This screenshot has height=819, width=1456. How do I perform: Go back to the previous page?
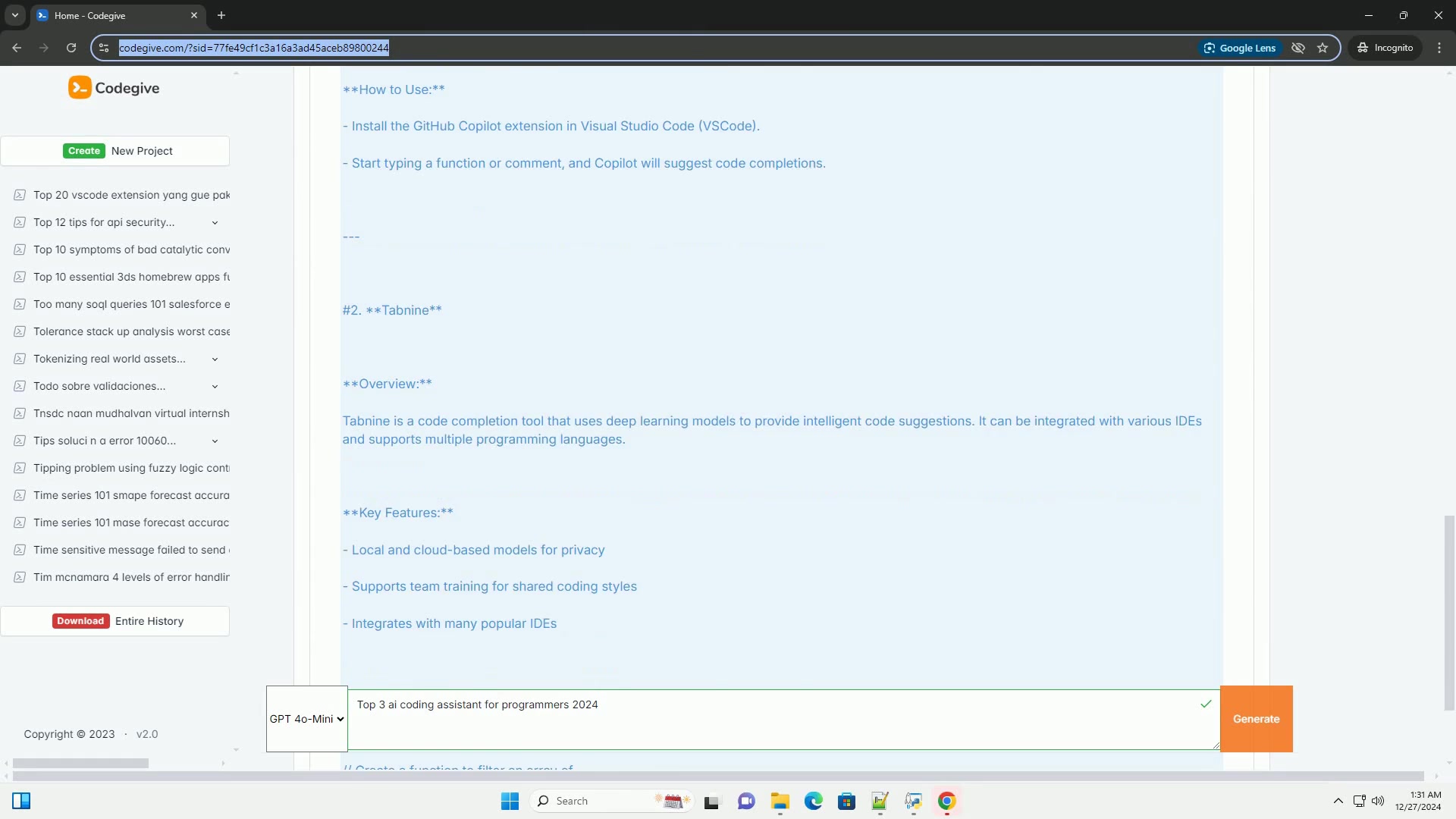17,48
